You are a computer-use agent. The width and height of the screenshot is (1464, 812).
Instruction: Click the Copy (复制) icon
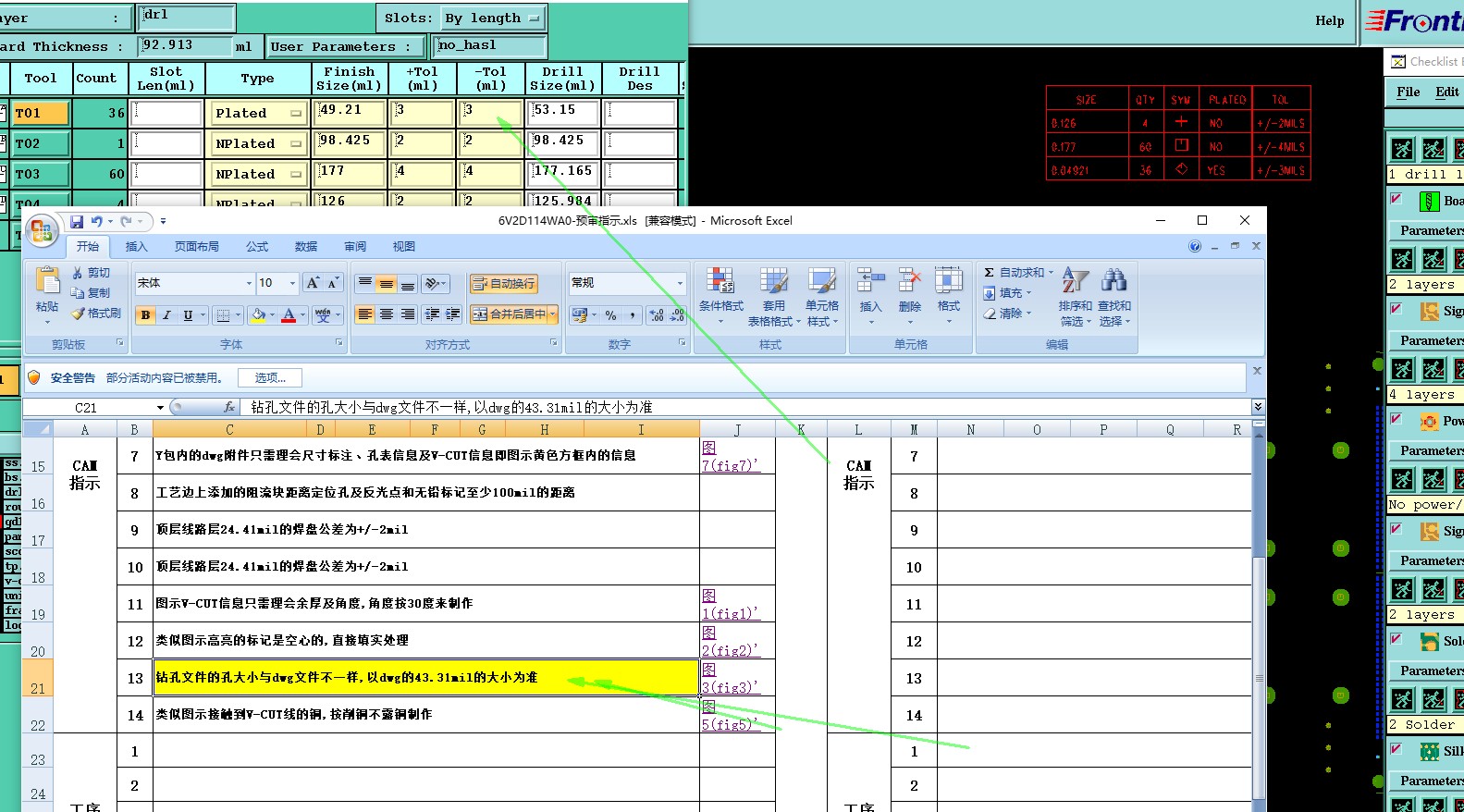(x=78, y=292)
